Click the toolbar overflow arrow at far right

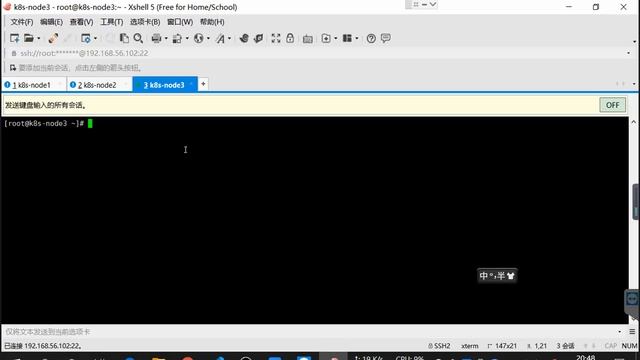click(x=634, y=42)
